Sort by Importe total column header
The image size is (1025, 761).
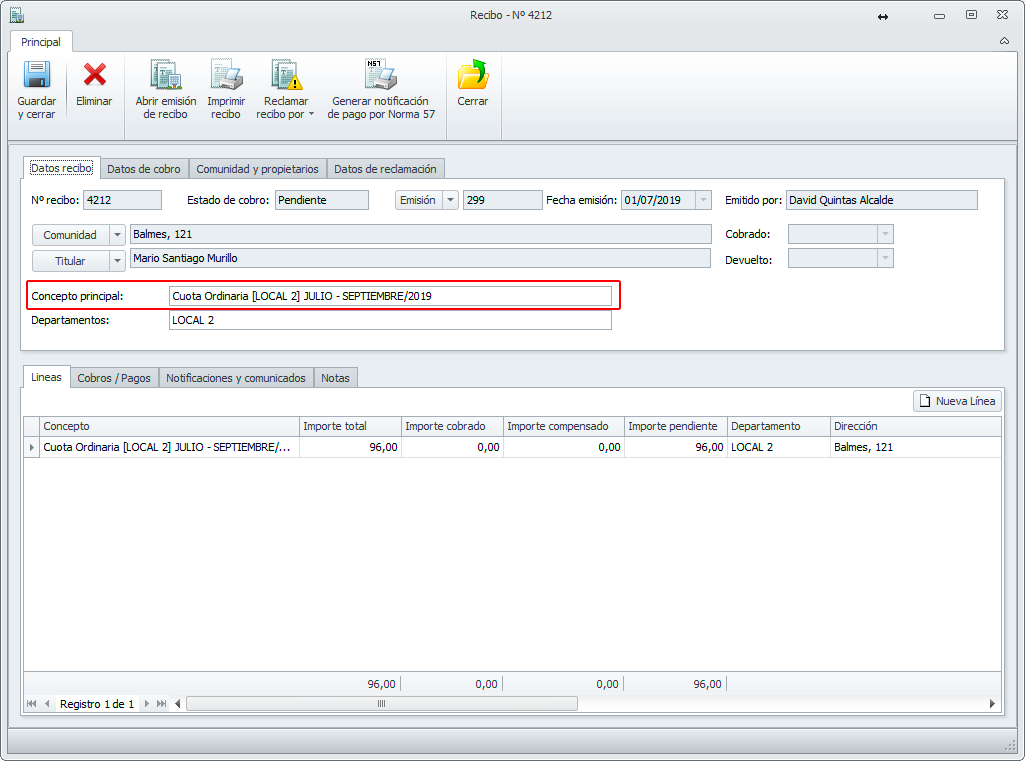point(350,426)
